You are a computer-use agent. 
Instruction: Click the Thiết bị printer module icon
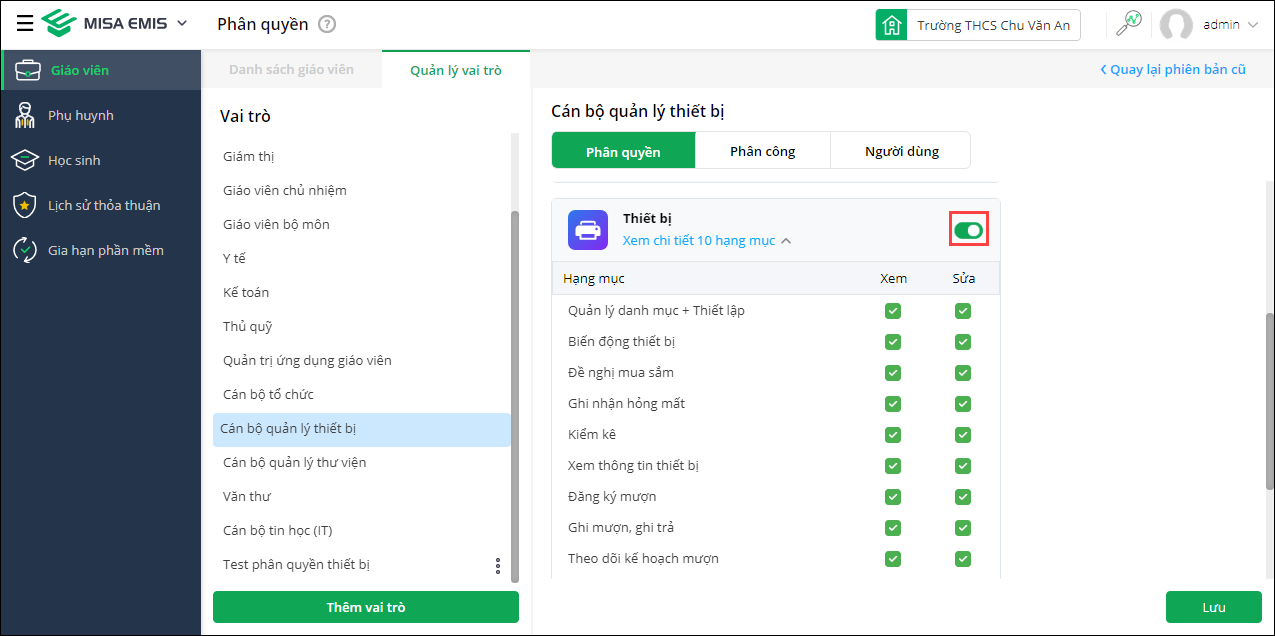587,230
